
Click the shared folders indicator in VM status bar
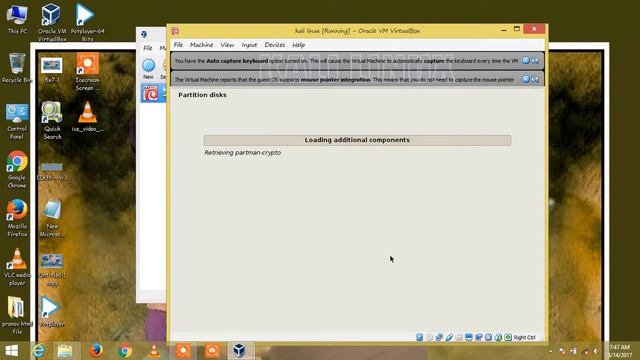pos(459,337)
